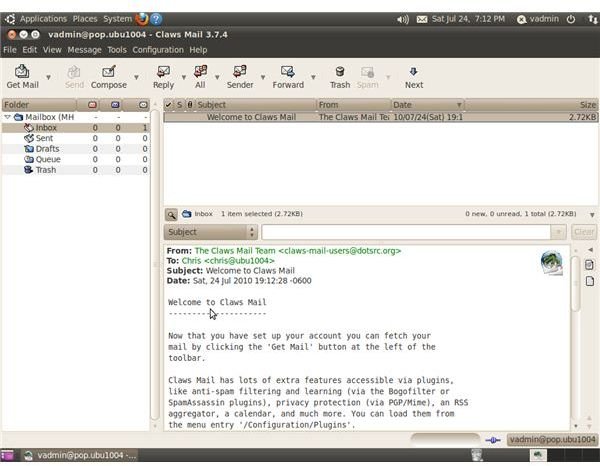Image resolution: width=600 pixels, height=466 pixels.
Task: Click the volume speaker icon
Action: click(403, 19)
